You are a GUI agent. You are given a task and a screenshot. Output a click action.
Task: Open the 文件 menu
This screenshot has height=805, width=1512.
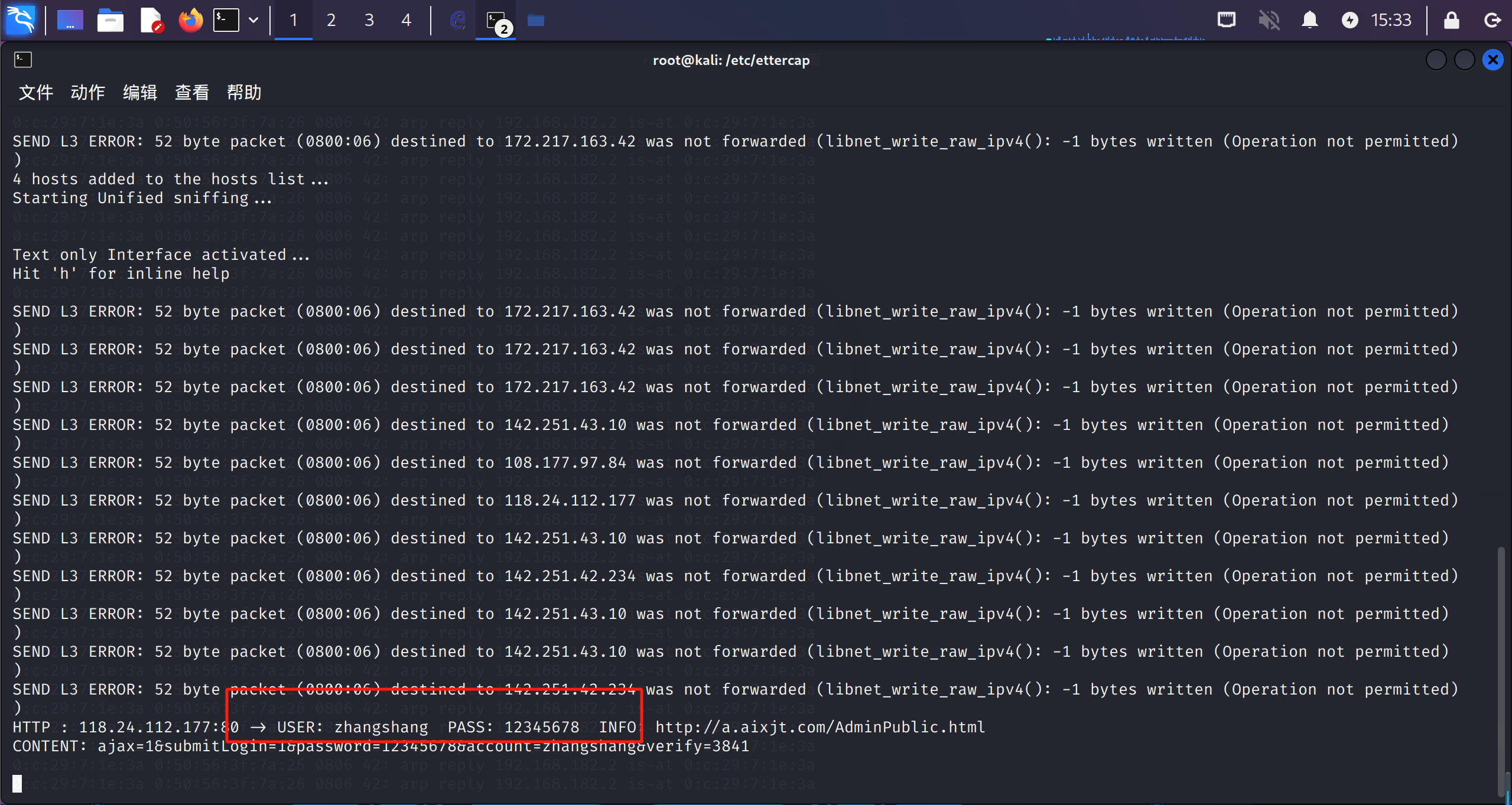[35, 92]
